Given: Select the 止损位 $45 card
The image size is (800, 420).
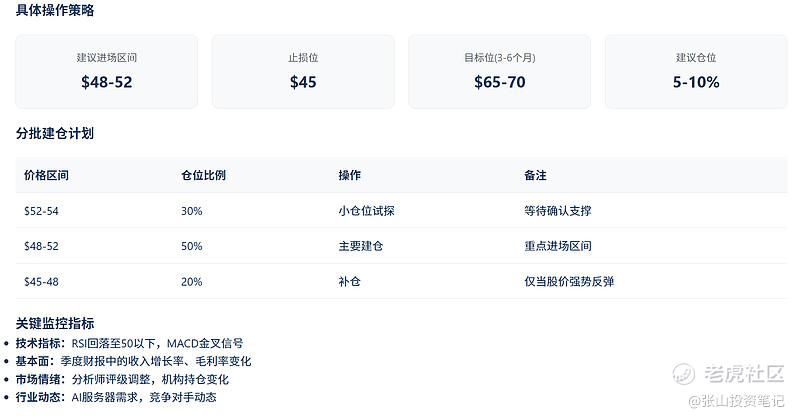Looking at the screenshot, I should click(x=302, y=71).
